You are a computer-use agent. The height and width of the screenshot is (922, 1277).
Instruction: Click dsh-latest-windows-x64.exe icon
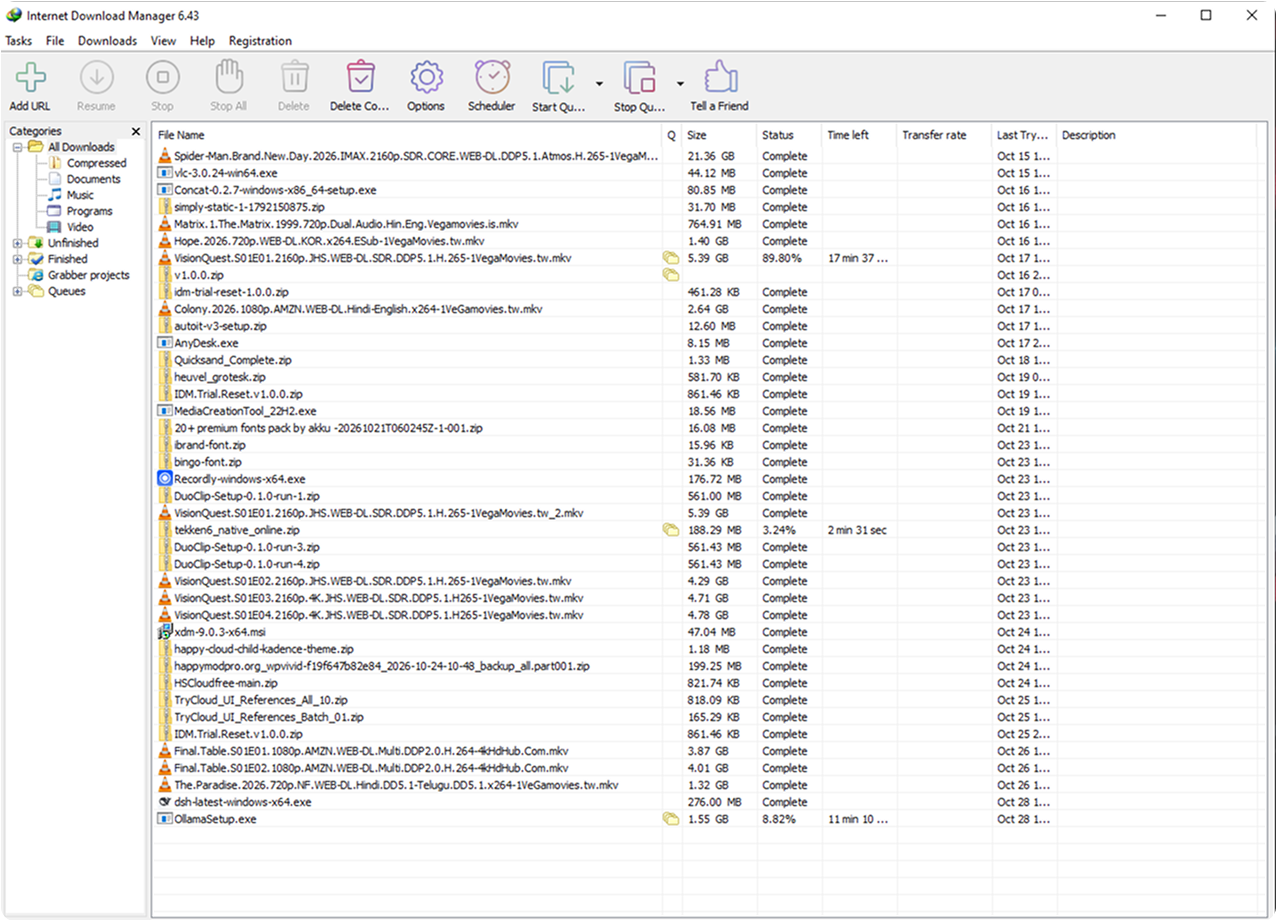click(x=165, y=802)
